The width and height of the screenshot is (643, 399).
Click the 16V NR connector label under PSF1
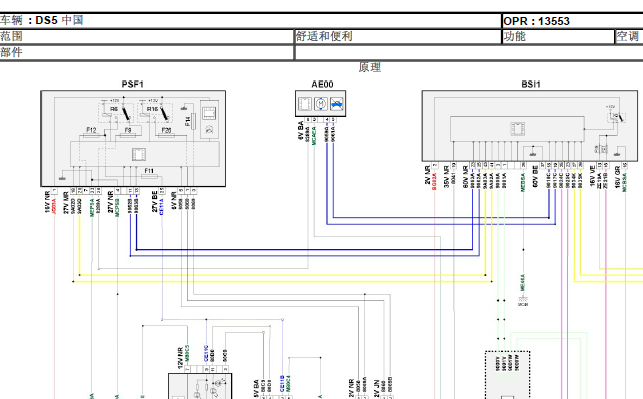(48, 202)
